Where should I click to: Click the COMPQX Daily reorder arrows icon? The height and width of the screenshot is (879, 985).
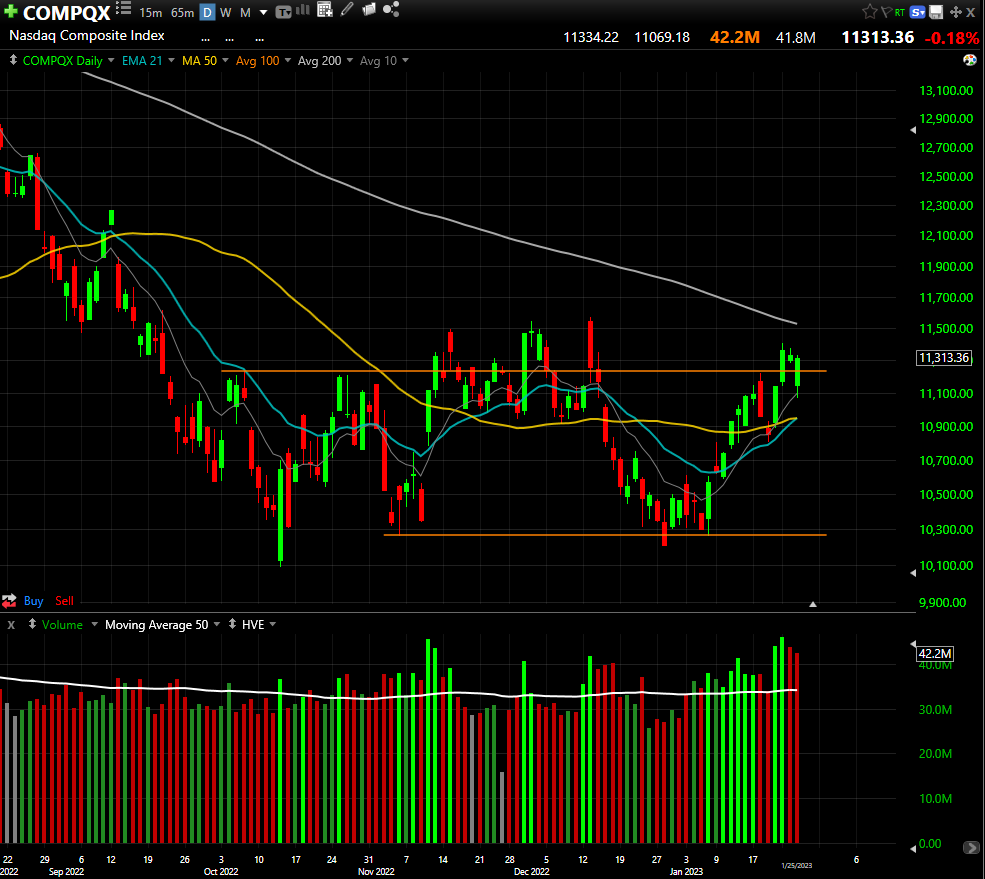tap(13, 60)
